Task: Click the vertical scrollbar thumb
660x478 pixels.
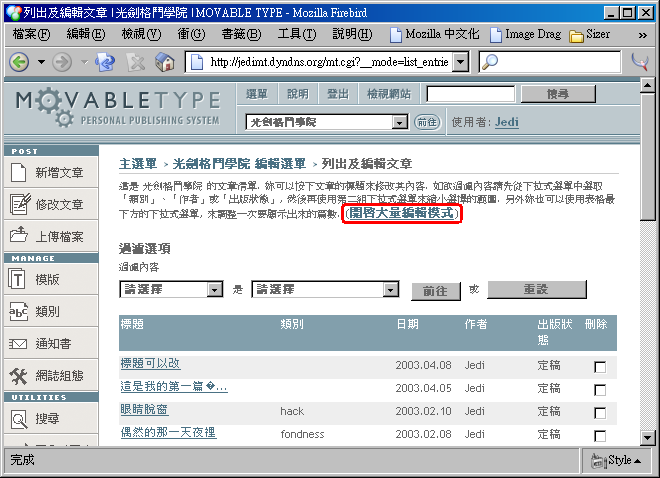Action: click(647, 157)
